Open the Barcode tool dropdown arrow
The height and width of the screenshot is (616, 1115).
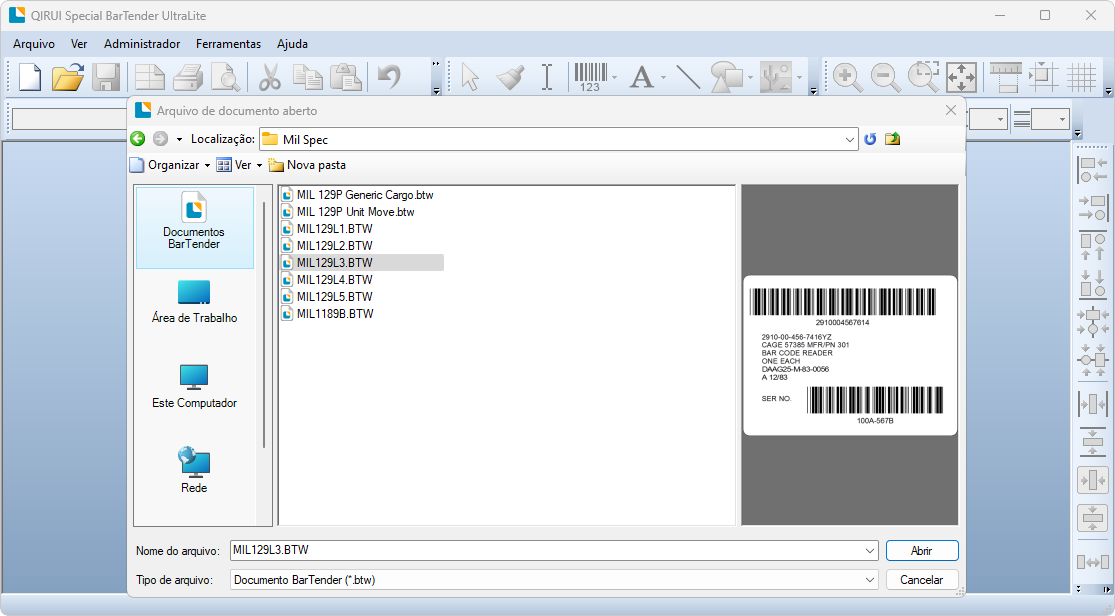tap(614, 78)
